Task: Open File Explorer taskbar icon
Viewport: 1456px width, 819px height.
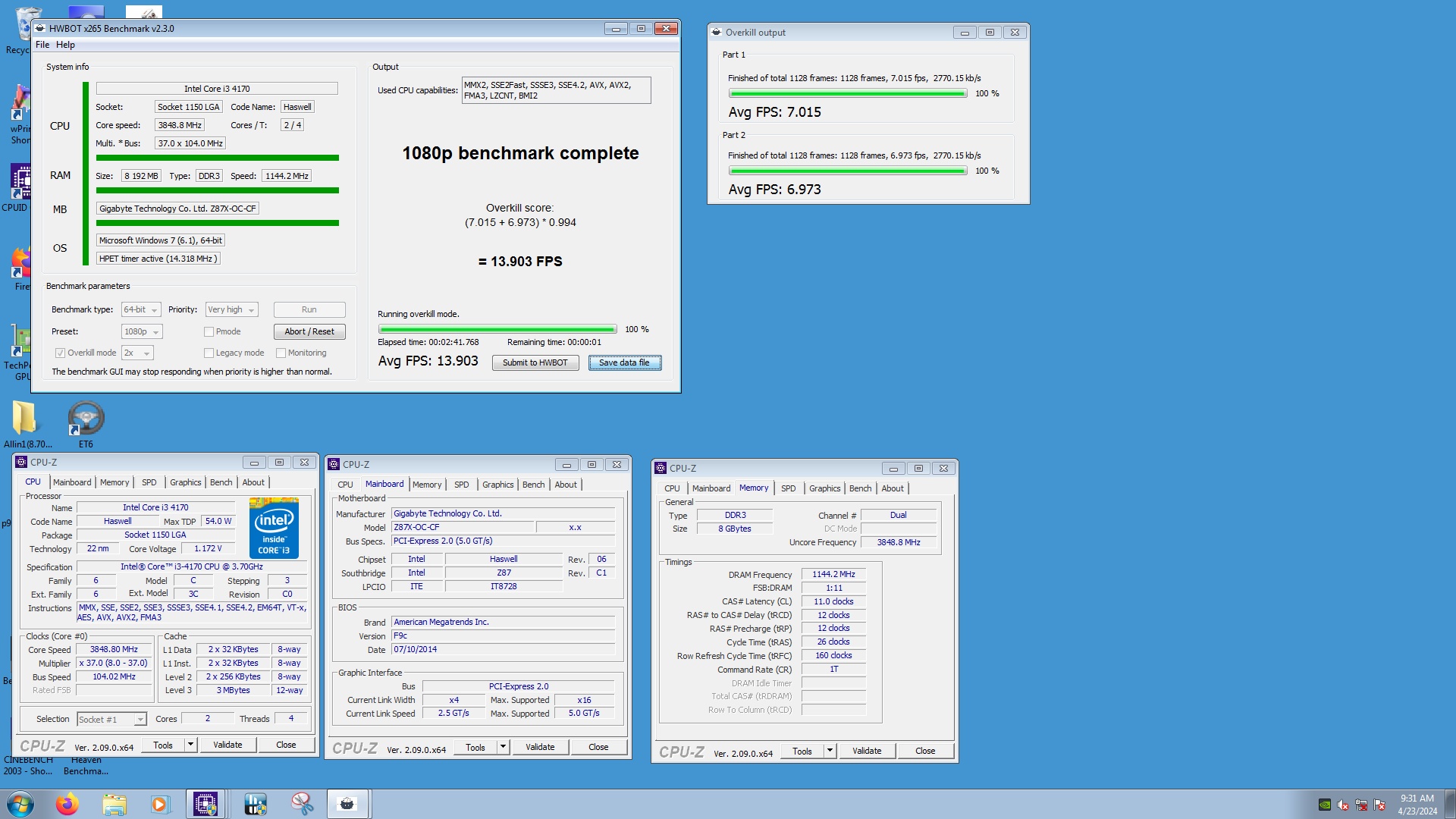Action: (115, 804)
